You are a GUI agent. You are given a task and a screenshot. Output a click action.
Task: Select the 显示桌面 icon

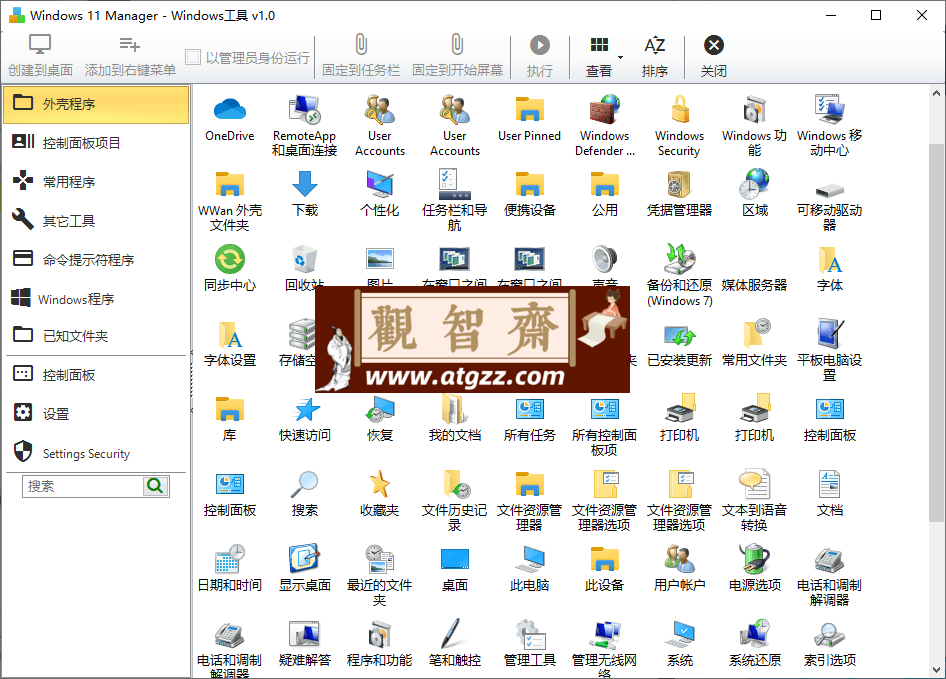pos(304,559)
